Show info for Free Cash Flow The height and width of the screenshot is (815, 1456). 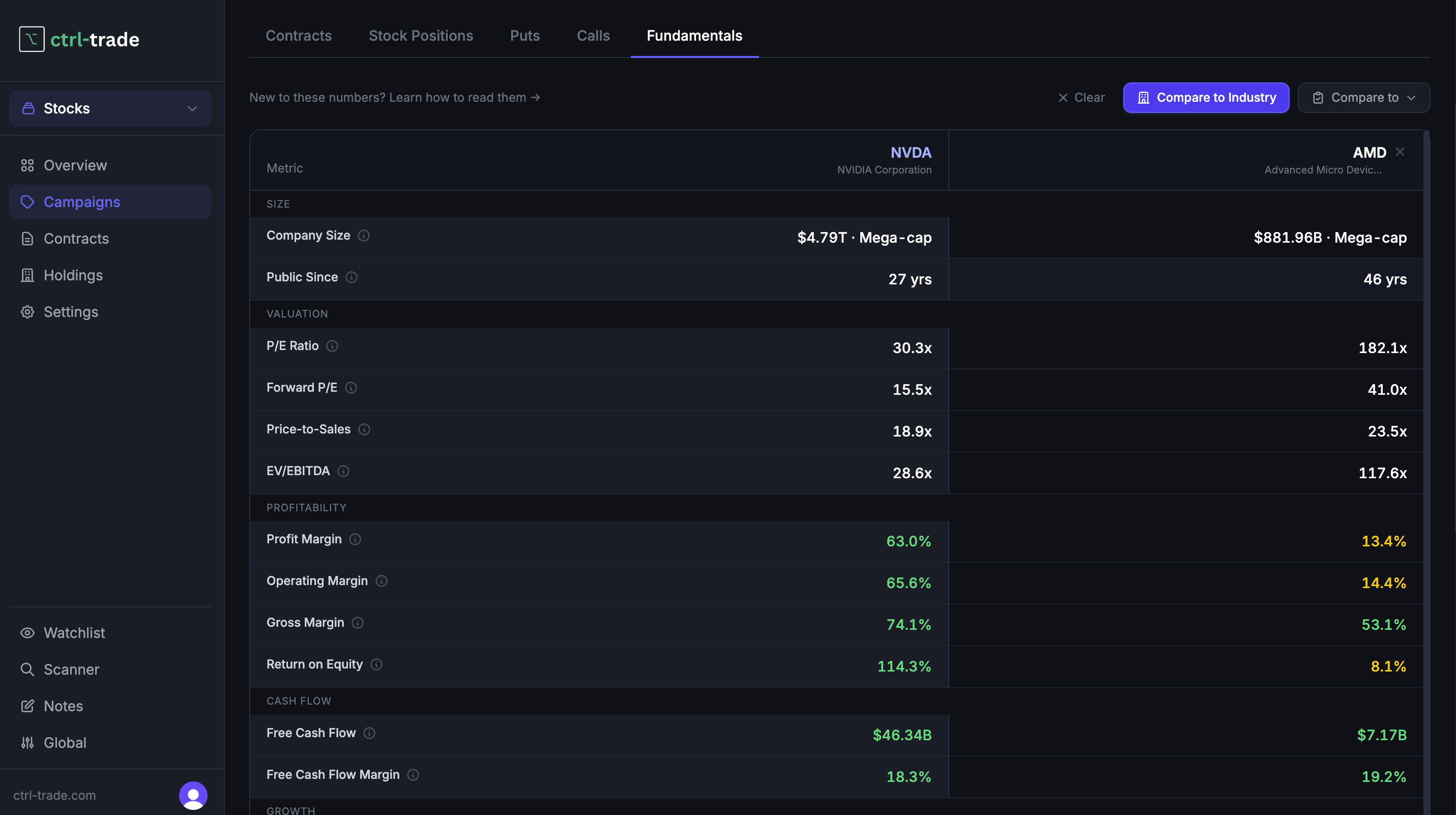point(369,733)
